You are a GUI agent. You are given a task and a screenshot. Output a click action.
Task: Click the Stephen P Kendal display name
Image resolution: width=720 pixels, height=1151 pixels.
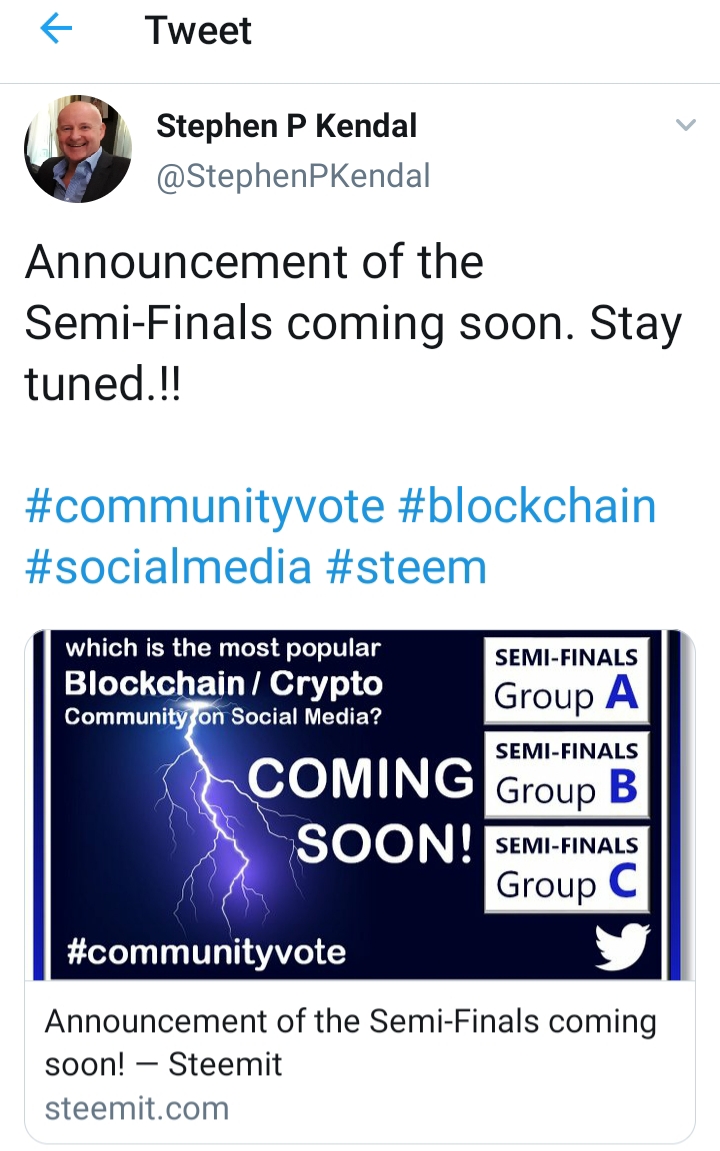click(x=286, y=126)
